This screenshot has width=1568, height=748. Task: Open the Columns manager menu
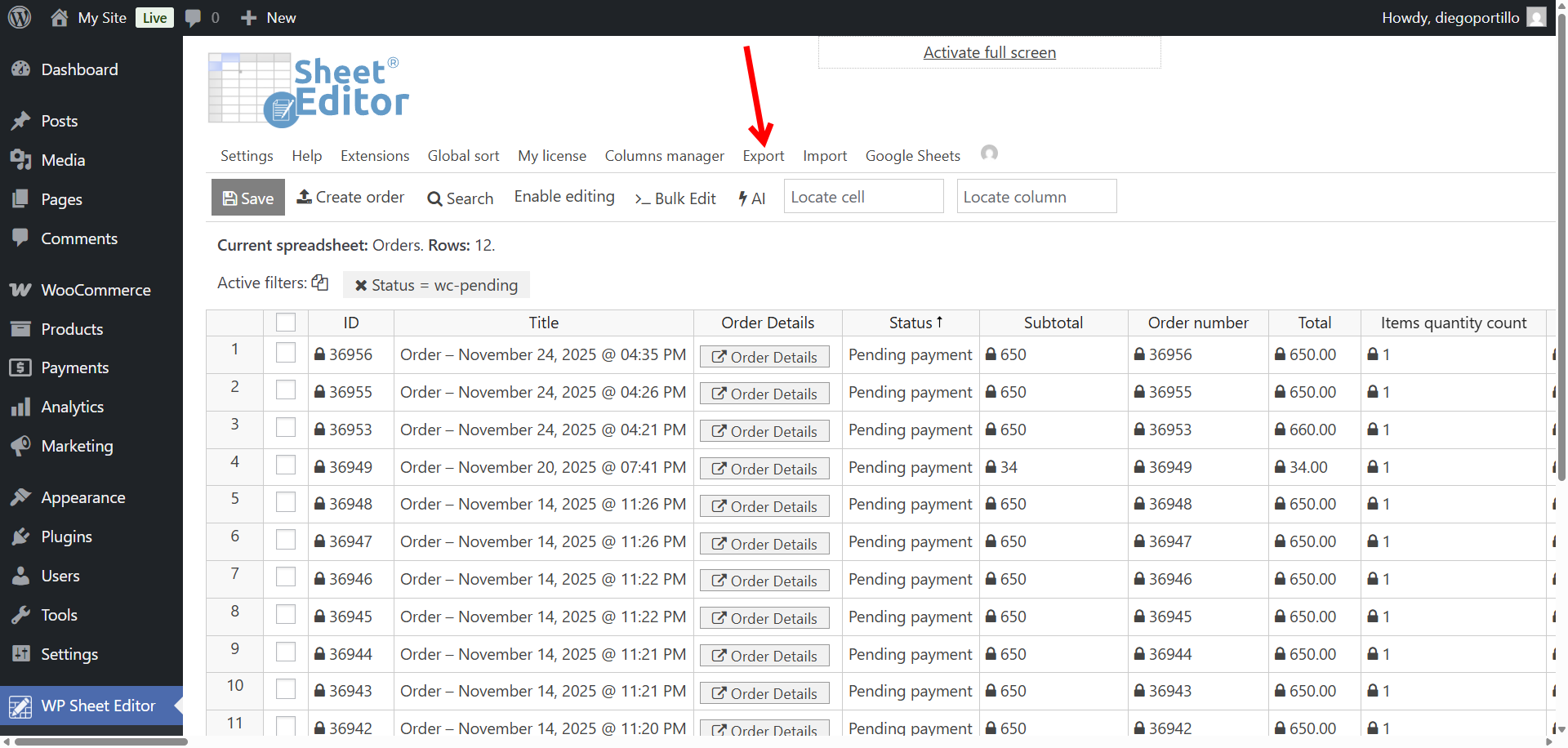(664, 155)
